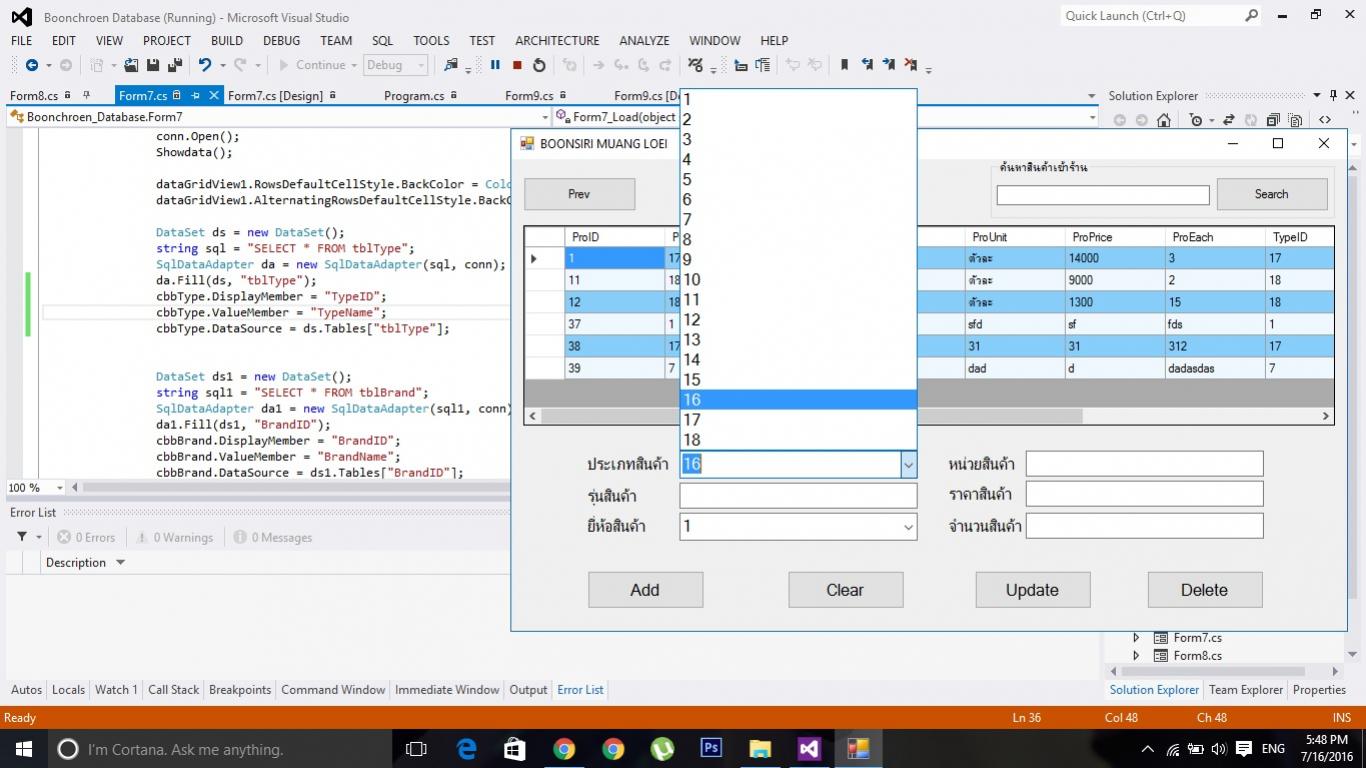Viewport: 1366px width, 768px height.
Task: Click Show All Files in Solution Explorer
Action: click(1295, 120)
